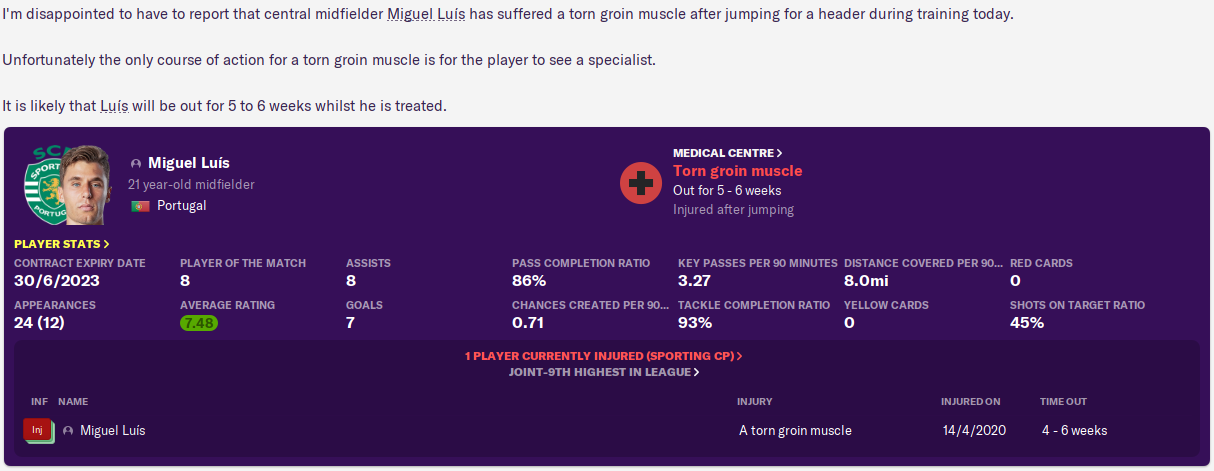The image size is (1214, 471).
Task: Click the profile icon in the injury row
Action: (x=68, y=431)
